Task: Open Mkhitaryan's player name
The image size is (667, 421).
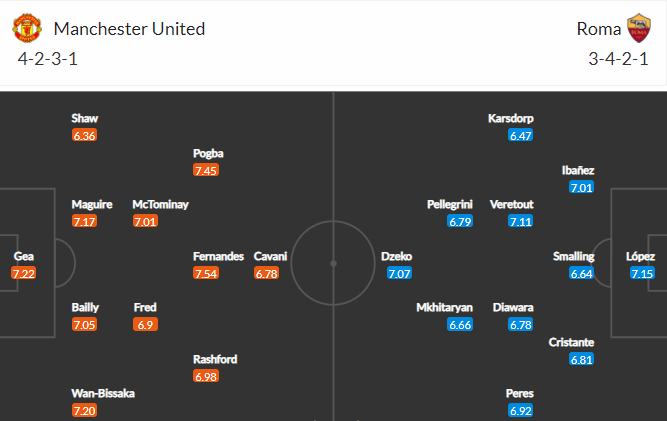Action: tap(445, 307)
